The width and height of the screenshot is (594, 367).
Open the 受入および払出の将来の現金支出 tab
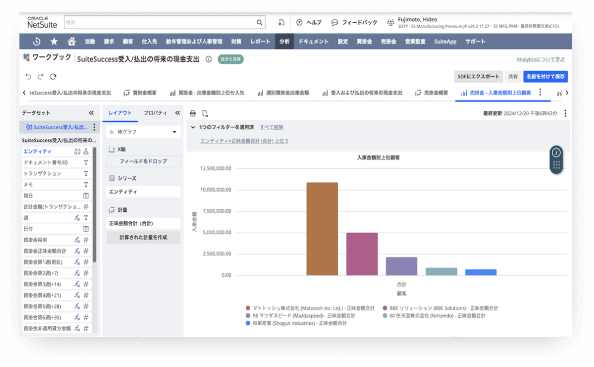[362, 92]
